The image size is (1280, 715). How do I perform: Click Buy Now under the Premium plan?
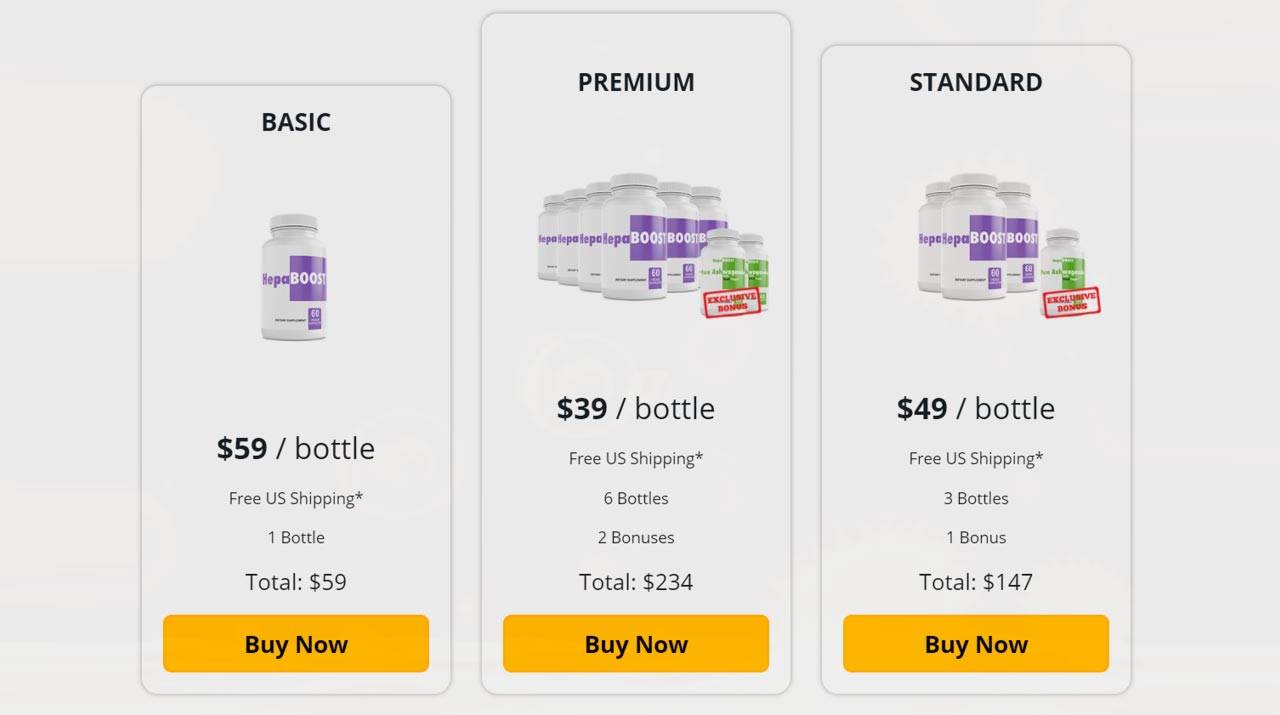(636, 644)
